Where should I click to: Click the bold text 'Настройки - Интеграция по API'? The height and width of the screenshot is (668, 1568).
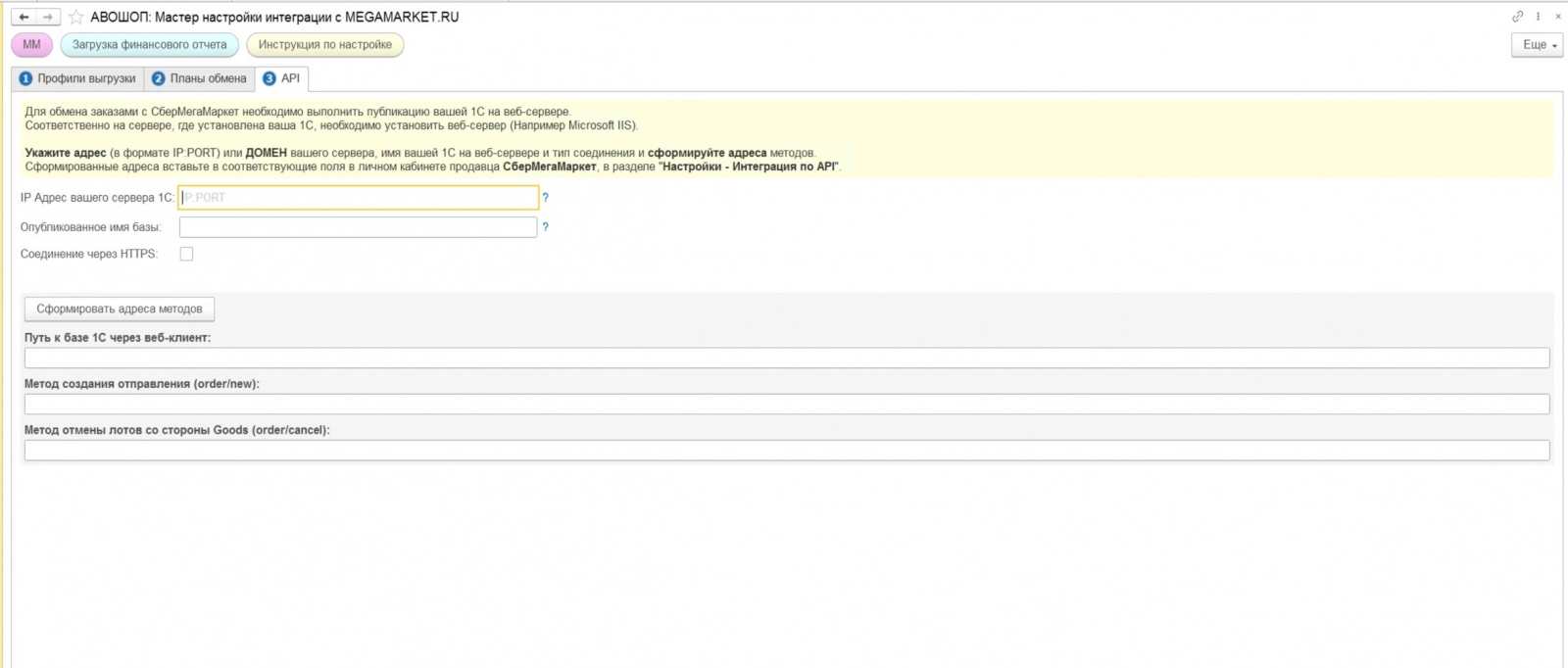point(750,167)
